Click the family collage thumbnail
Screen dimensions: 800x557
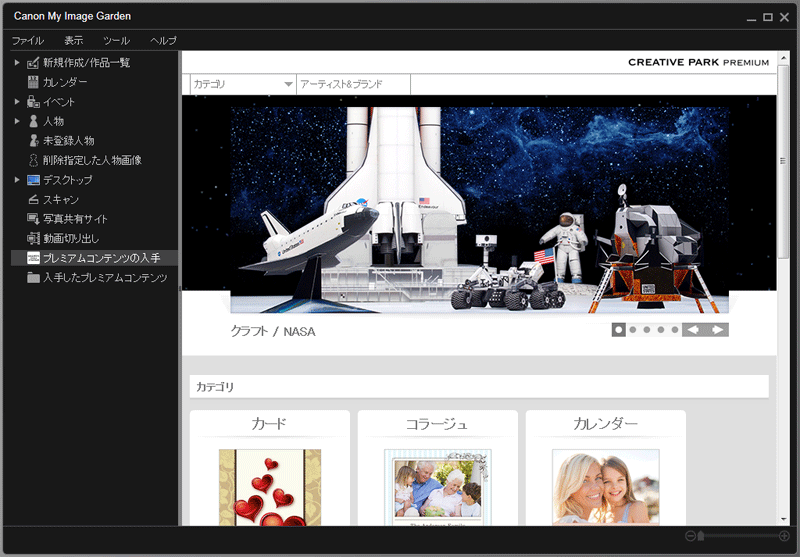click(438, 487)
